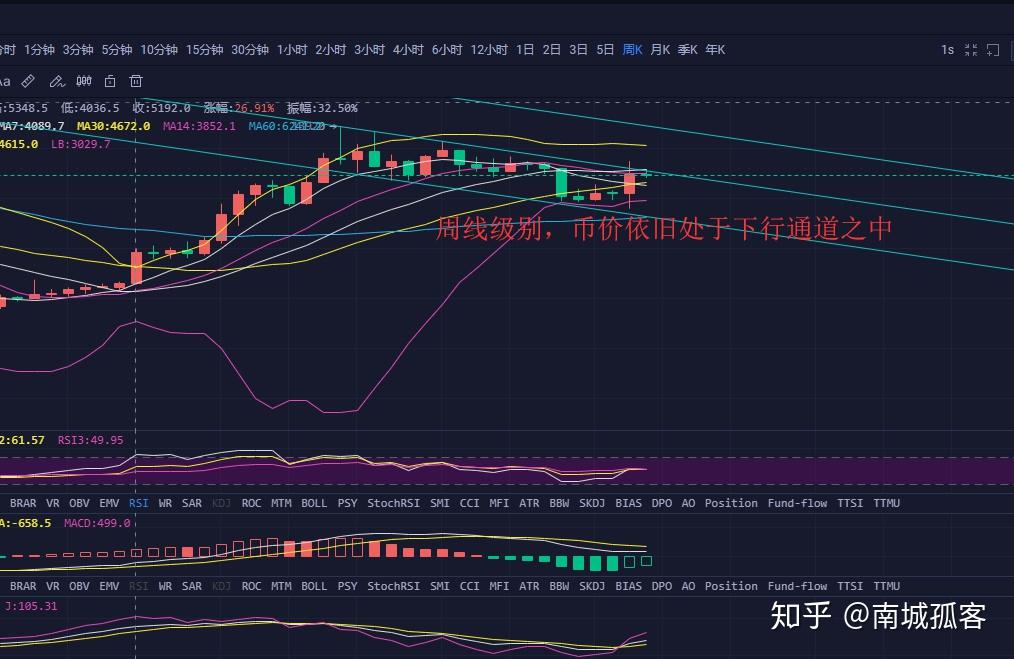This screenshot has width=1014, height=659.
Task: Select BOLL in row beneath RSI pane
Action: coord(314,503)
